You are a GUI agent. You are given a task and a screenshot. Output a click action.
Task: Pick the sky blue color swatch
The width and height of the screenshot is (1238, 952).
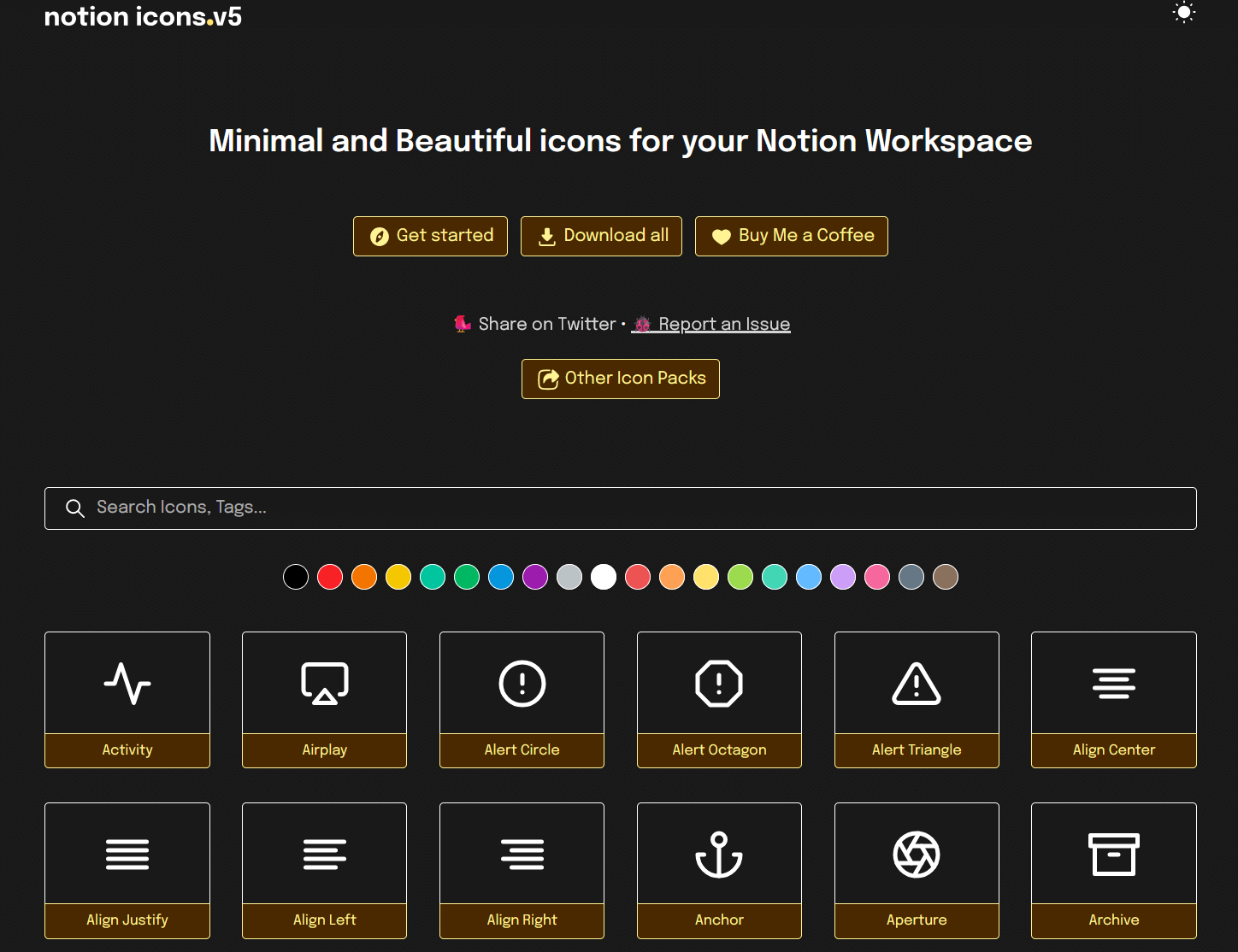coord(809,577)
